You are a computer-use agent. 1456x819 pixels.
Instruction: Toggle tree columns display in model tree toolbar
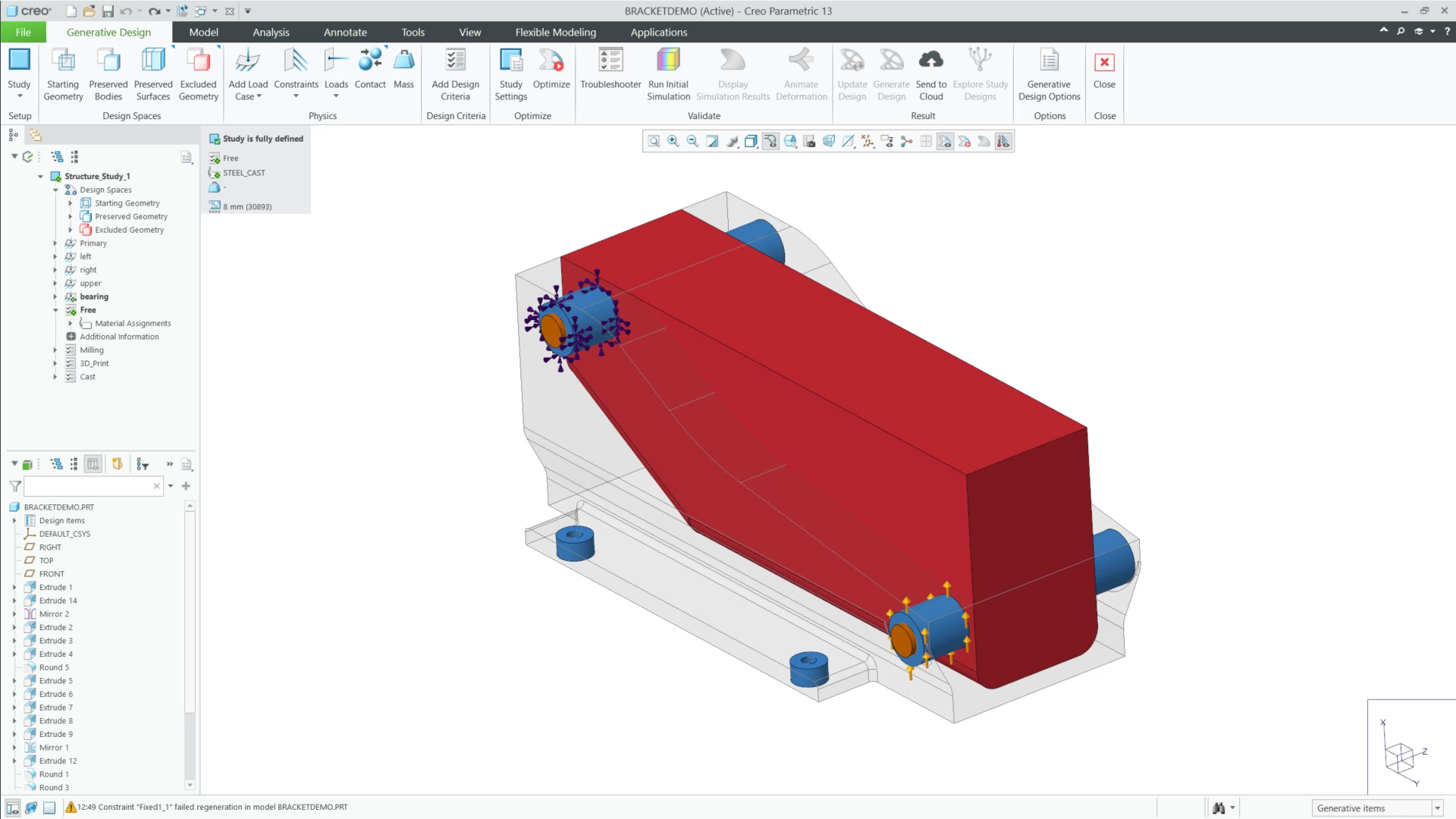point(93,464)
